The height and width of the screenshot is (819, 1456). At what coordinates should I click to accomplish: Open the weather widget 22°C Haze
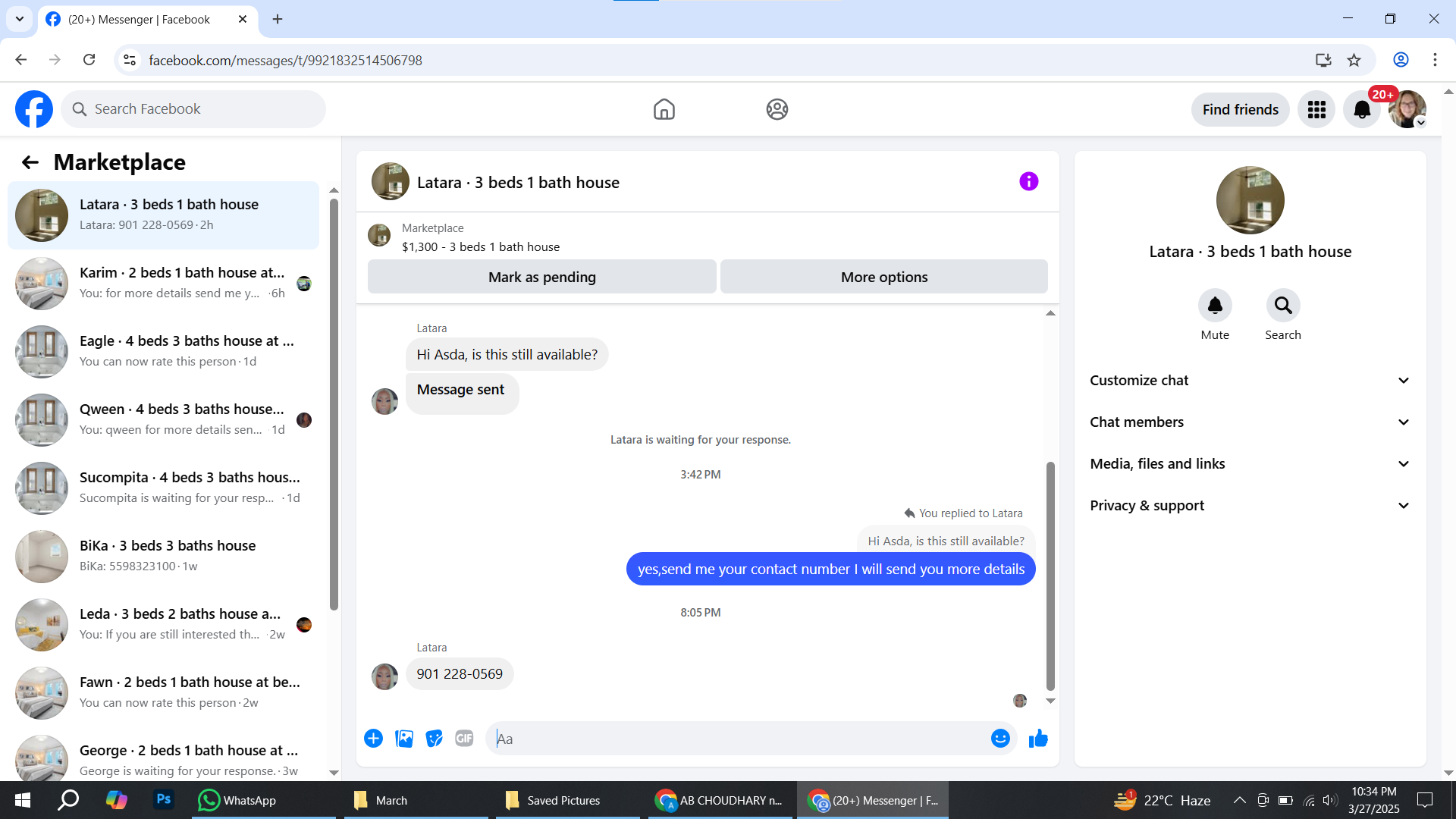pyautogui.click(x=1162, y=800)
